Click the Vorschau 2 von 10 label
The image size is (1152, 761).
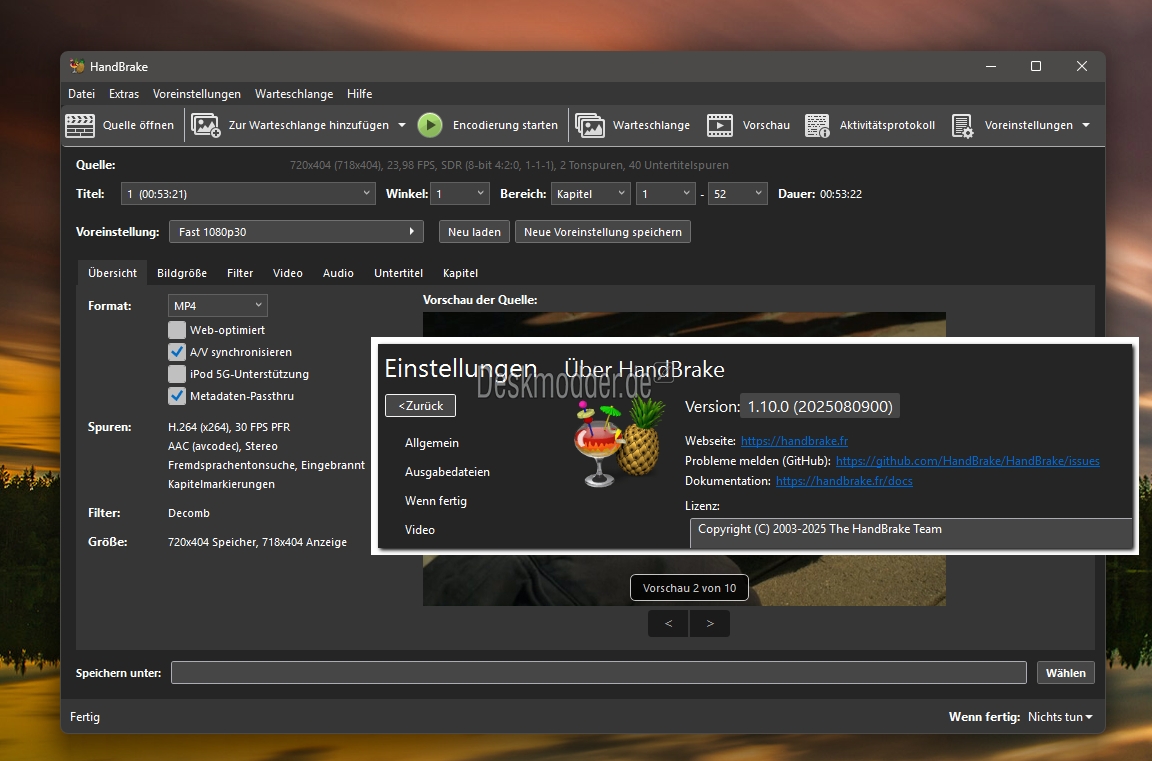click(689, 588)
